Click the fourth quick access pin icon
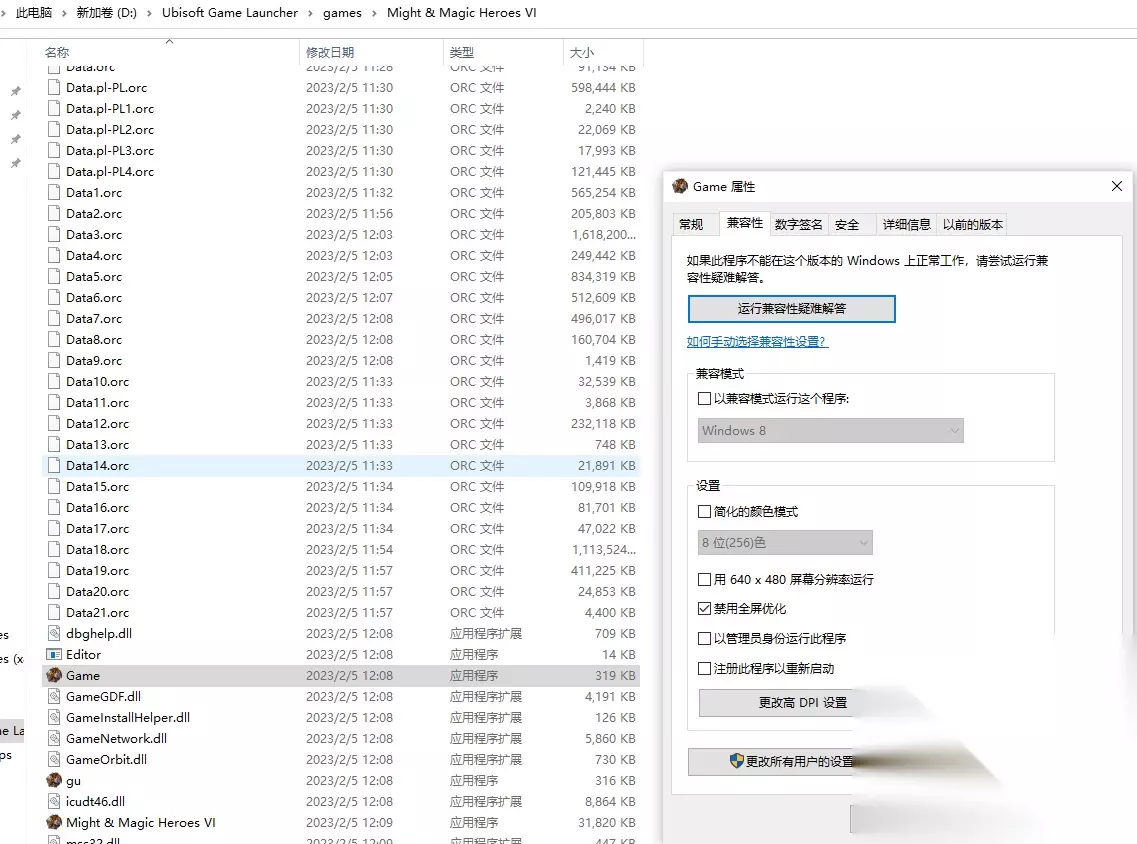This screenshot has height=844, width=1137. click(x=15, y=163)
